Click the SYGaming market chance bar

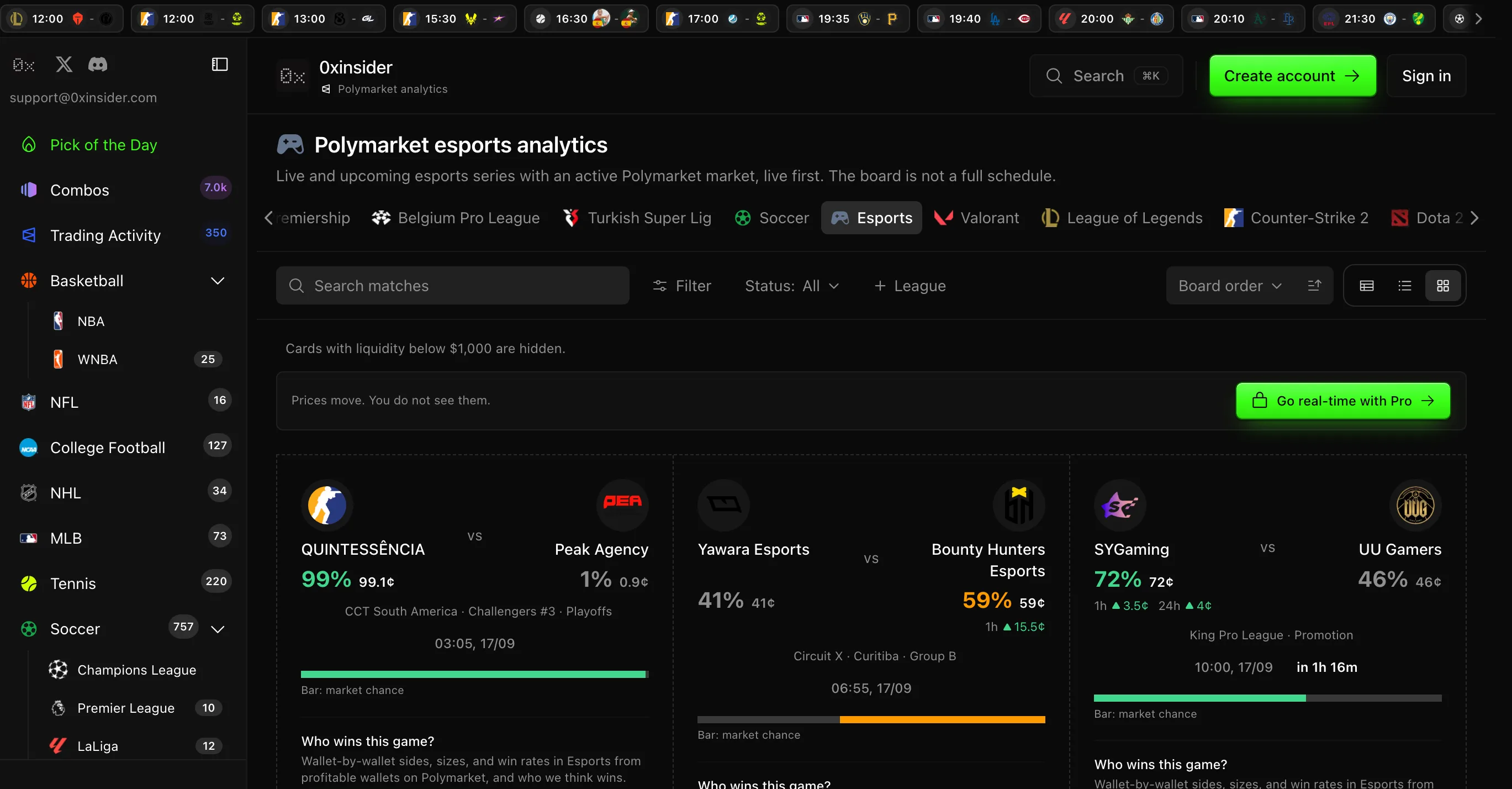(x=1267, y=698)
